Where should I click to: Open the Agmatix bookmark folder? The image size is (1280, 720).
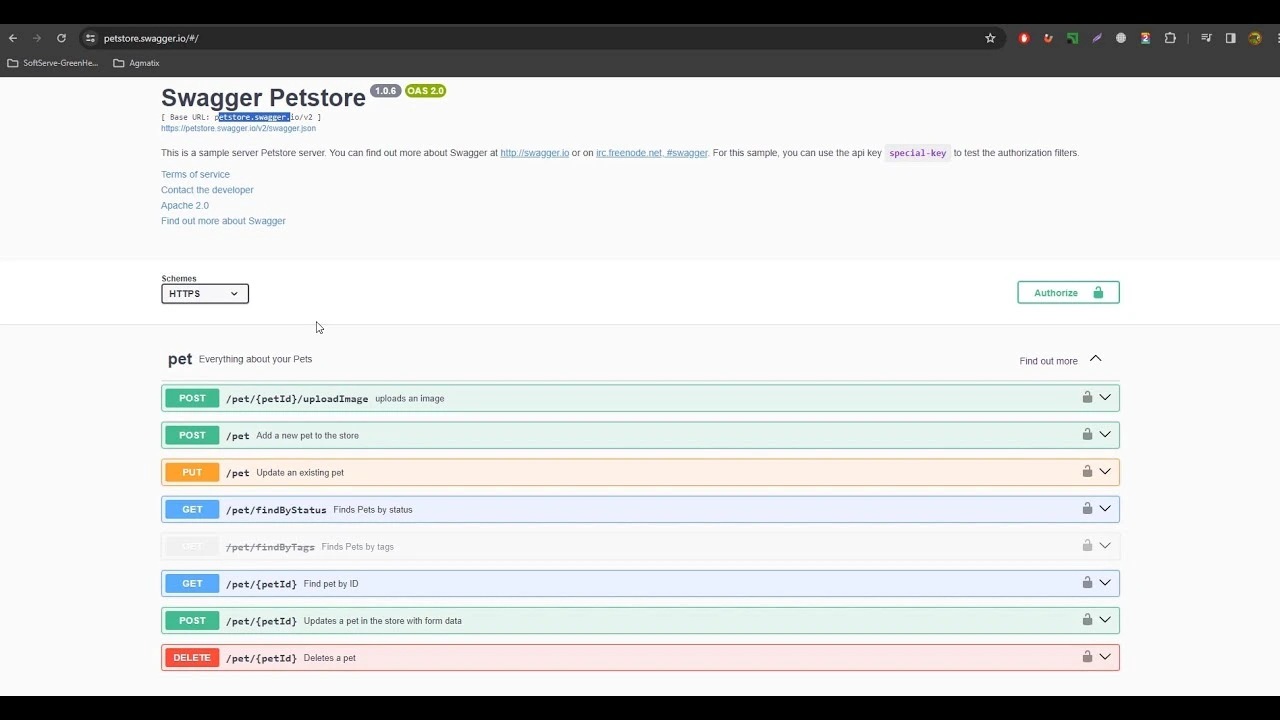[x=136, y=63]
